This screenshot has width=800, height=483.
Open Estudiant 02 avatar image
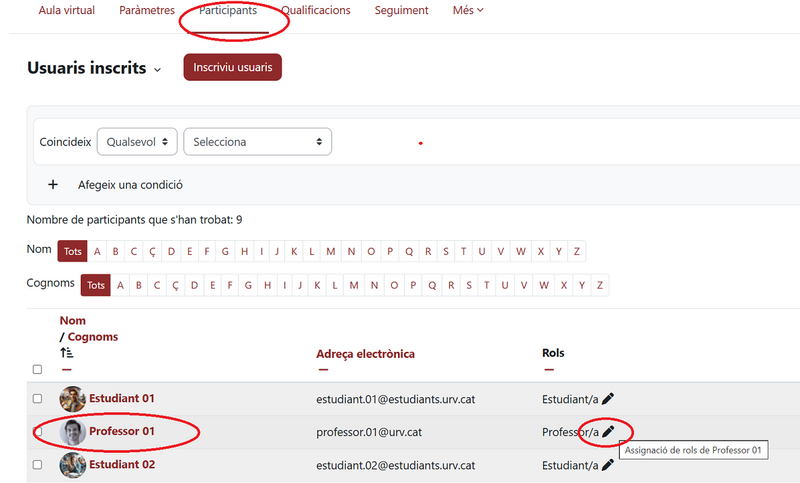[72, 465]
